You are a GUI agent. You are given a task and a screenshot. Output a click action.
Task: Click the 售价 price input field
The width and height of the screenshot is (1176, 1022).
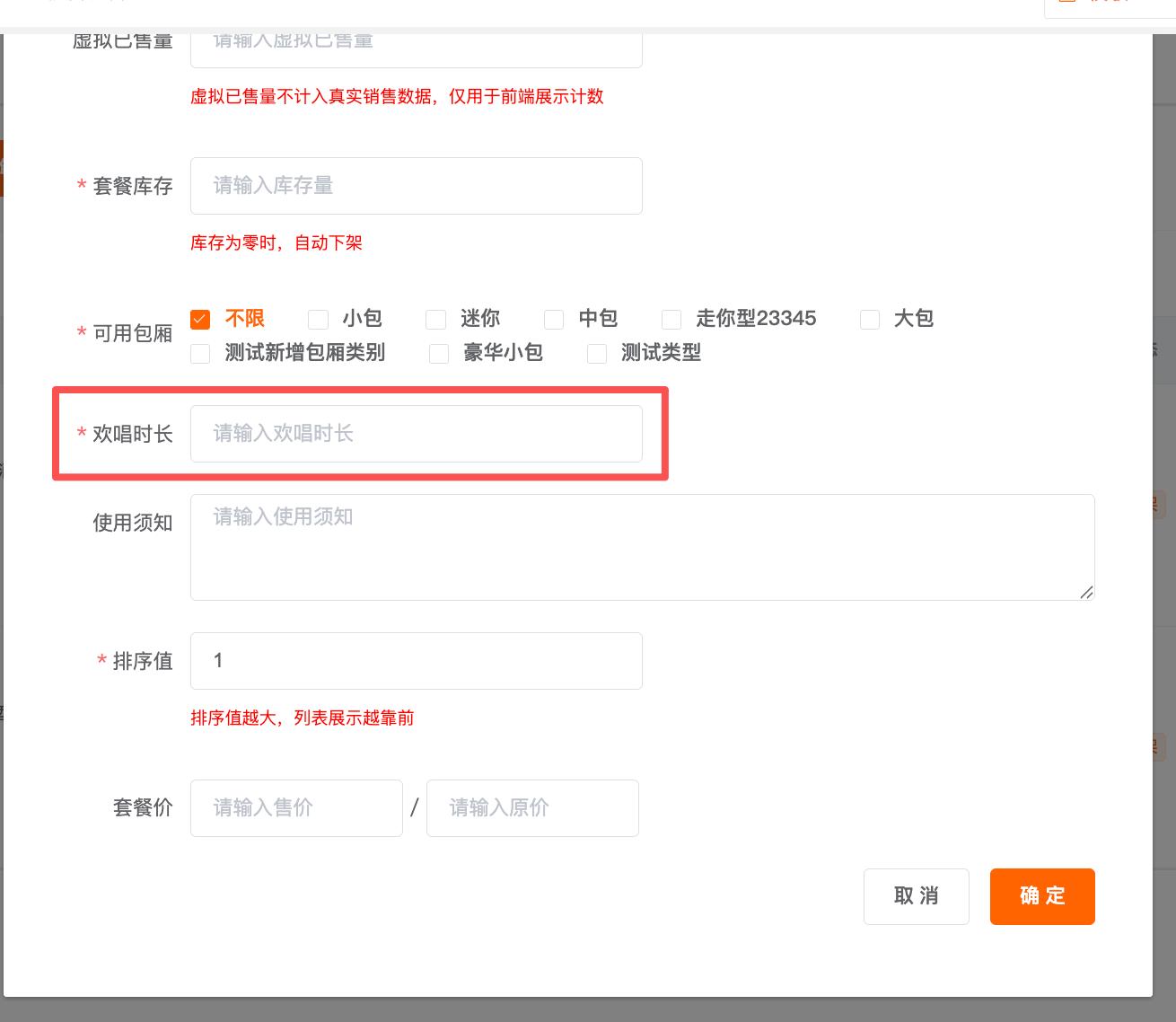tap(296, 807)
